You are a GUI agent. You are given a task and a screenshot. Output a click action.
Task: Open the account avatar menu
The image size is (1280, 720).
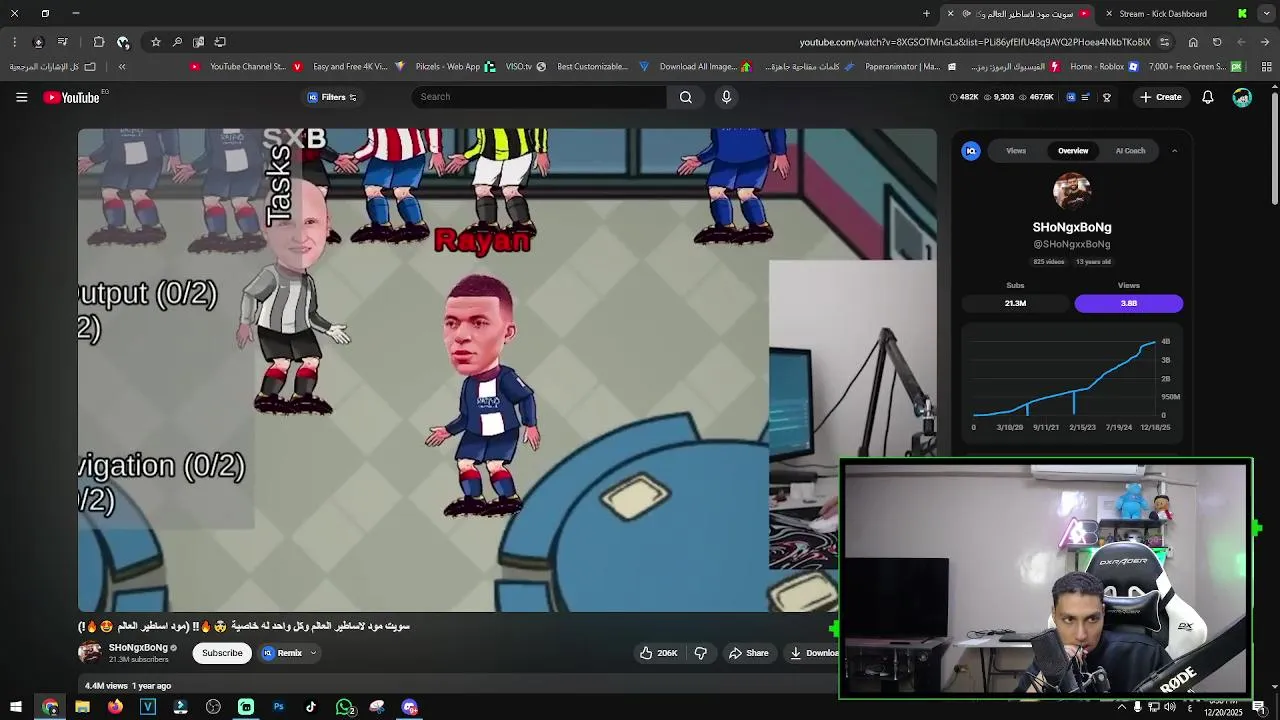click(1242, 97)
